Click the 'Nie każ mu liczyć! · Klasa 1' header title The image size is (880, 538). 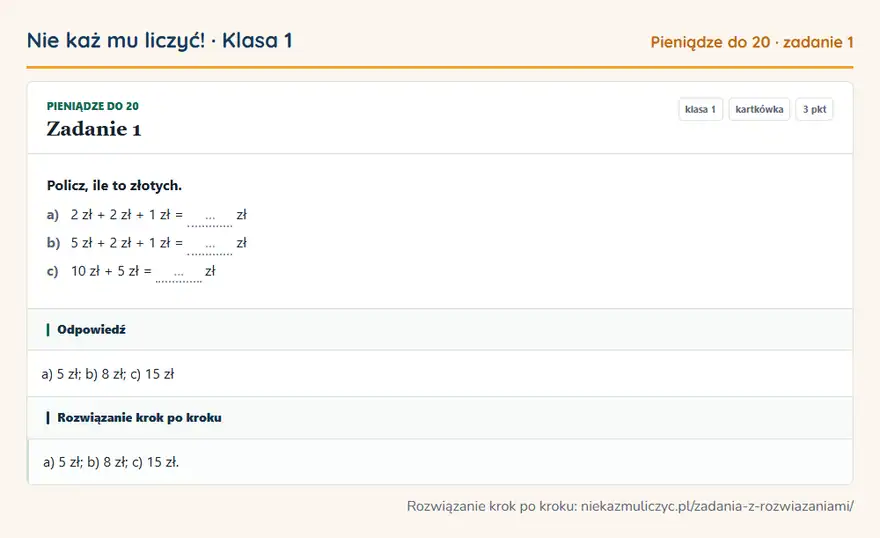point(159,41)
